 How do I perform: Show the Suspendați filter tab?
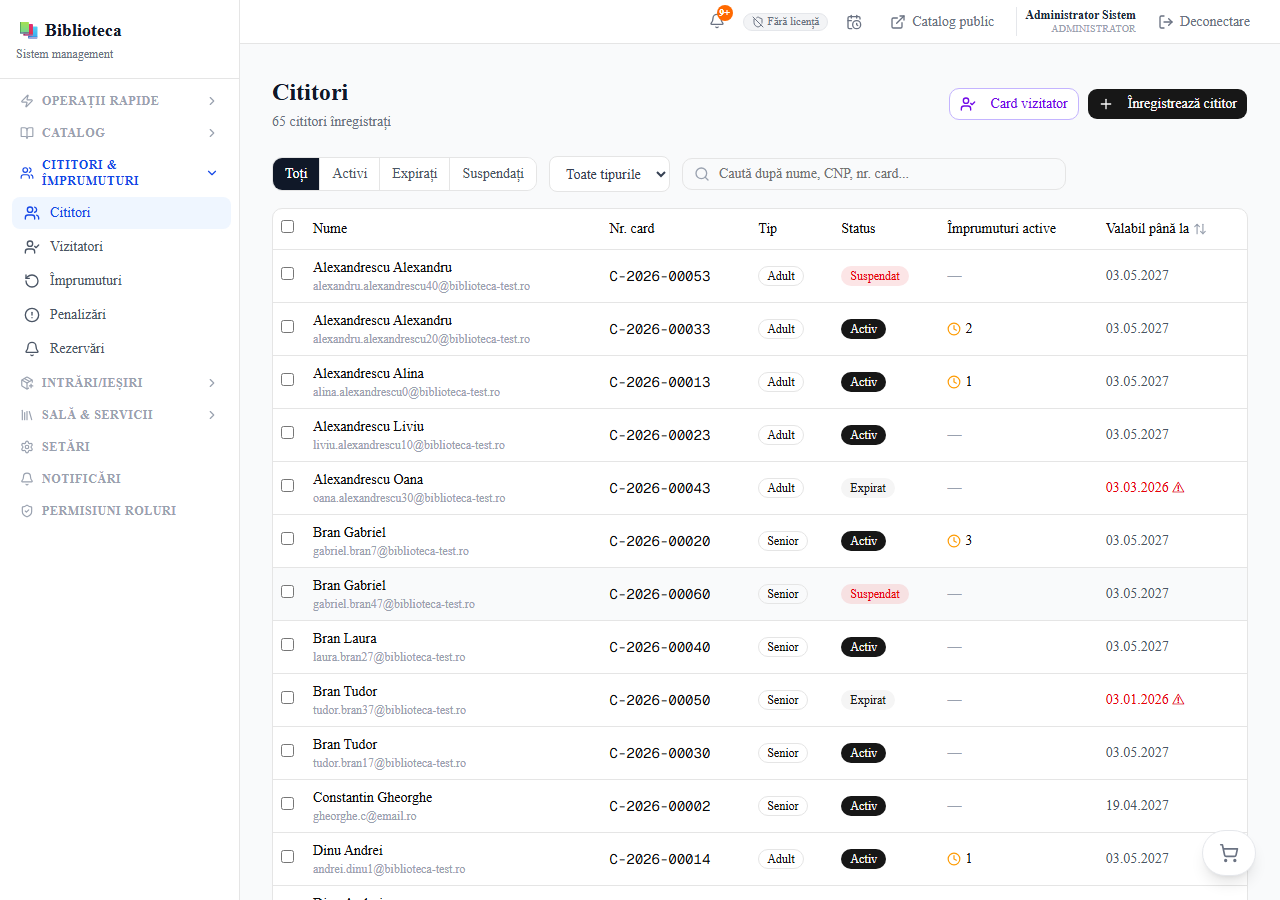tap(493, 174)
